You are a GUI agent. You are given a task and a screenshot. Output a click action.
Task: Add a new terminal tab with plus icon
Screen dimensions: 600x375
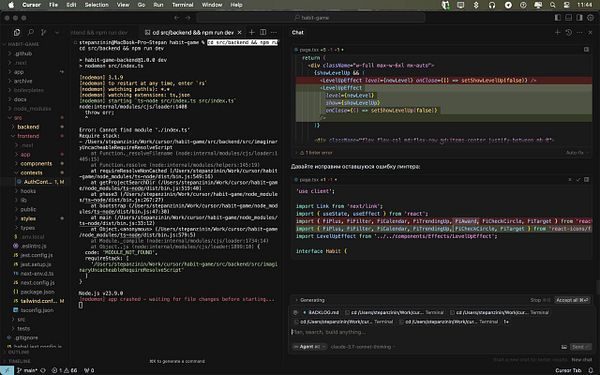251,33
